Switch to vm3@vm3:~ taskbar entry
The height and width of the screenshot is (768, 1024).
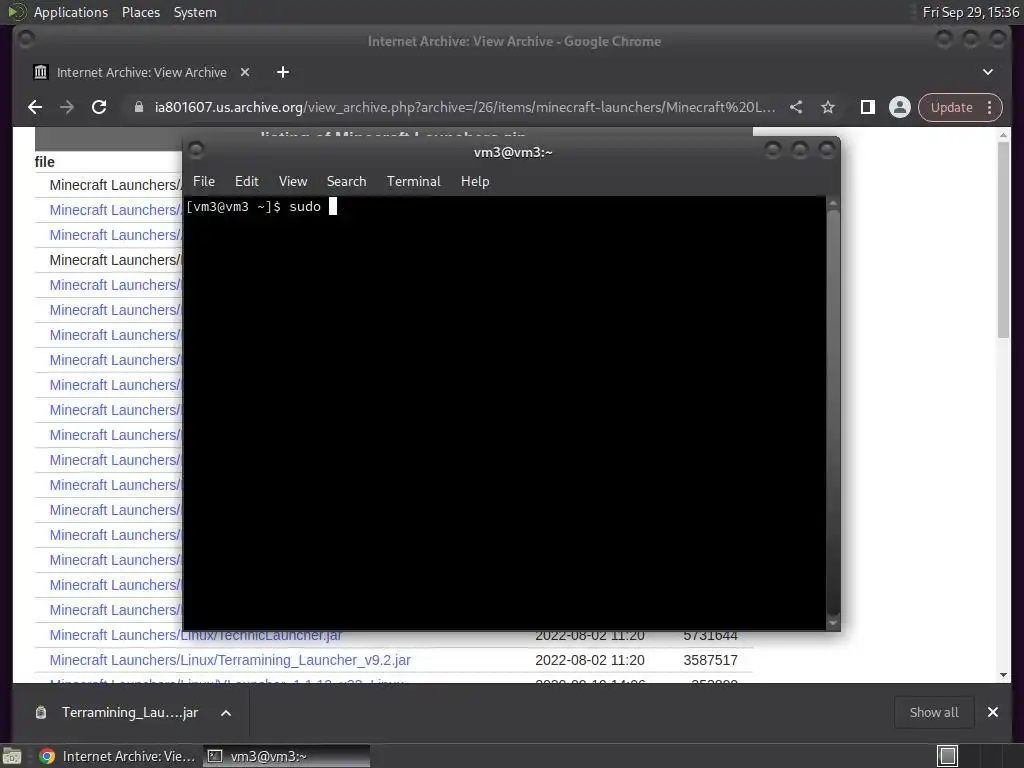click(x=286, y=756)
